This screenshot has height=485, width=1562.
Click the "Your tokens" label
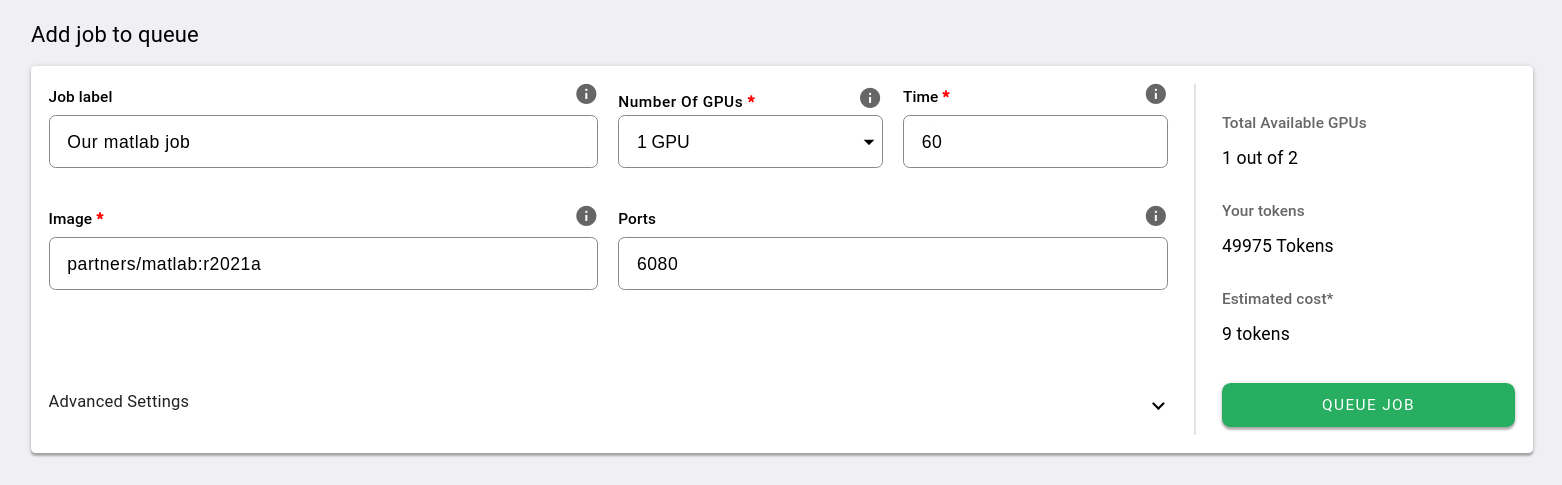1263,211
